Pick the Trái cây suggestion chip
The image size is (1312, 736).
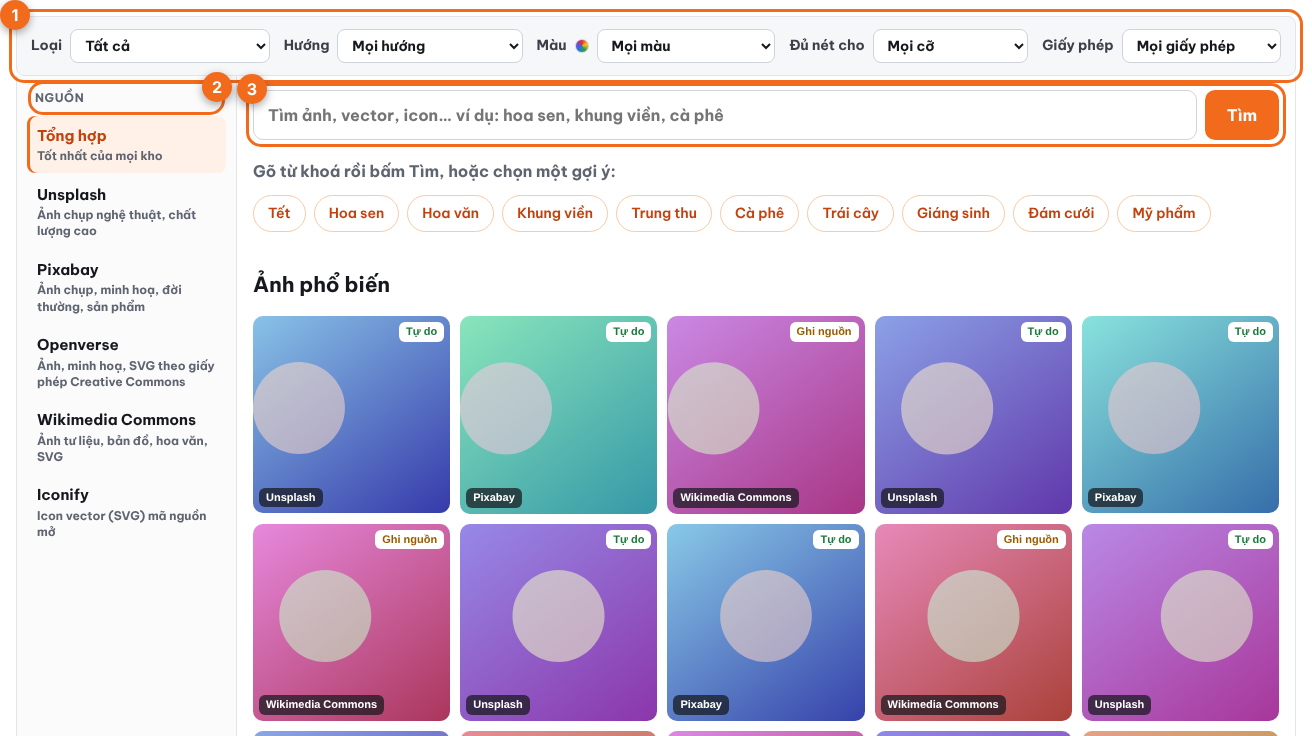tap(850, 213)
